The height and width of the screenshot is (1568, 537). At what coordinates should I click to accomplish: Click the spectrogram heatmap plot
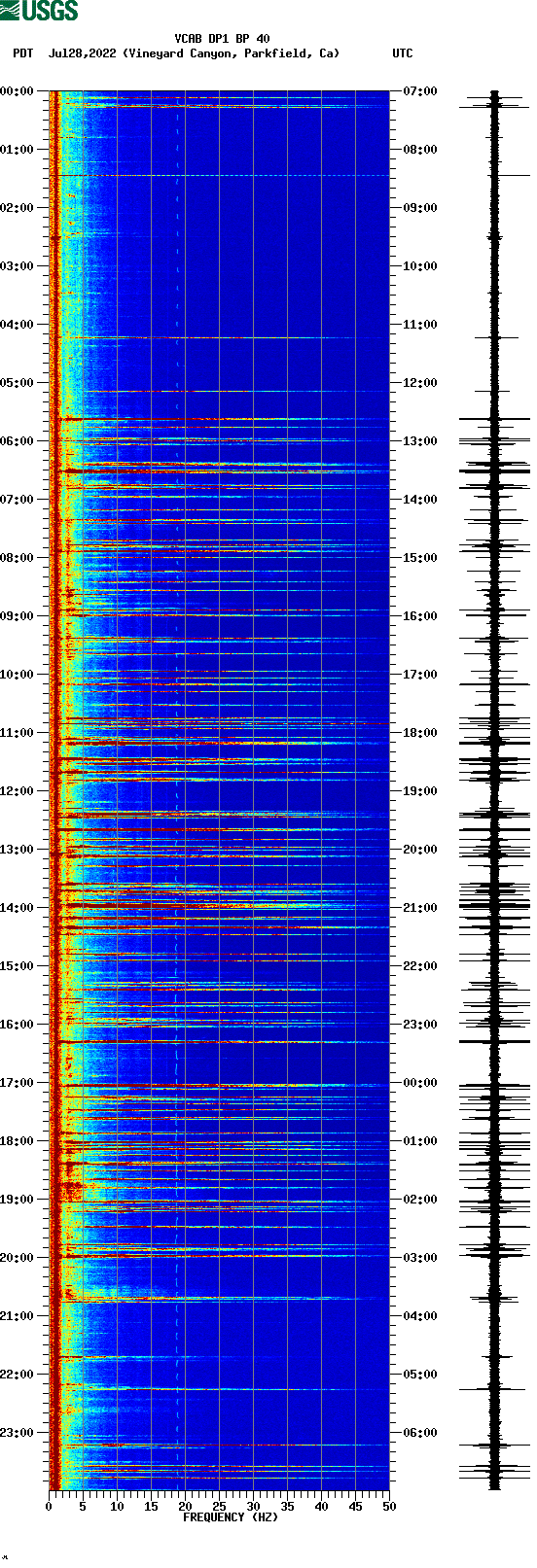pyautogui.click(x=219, y=790)
